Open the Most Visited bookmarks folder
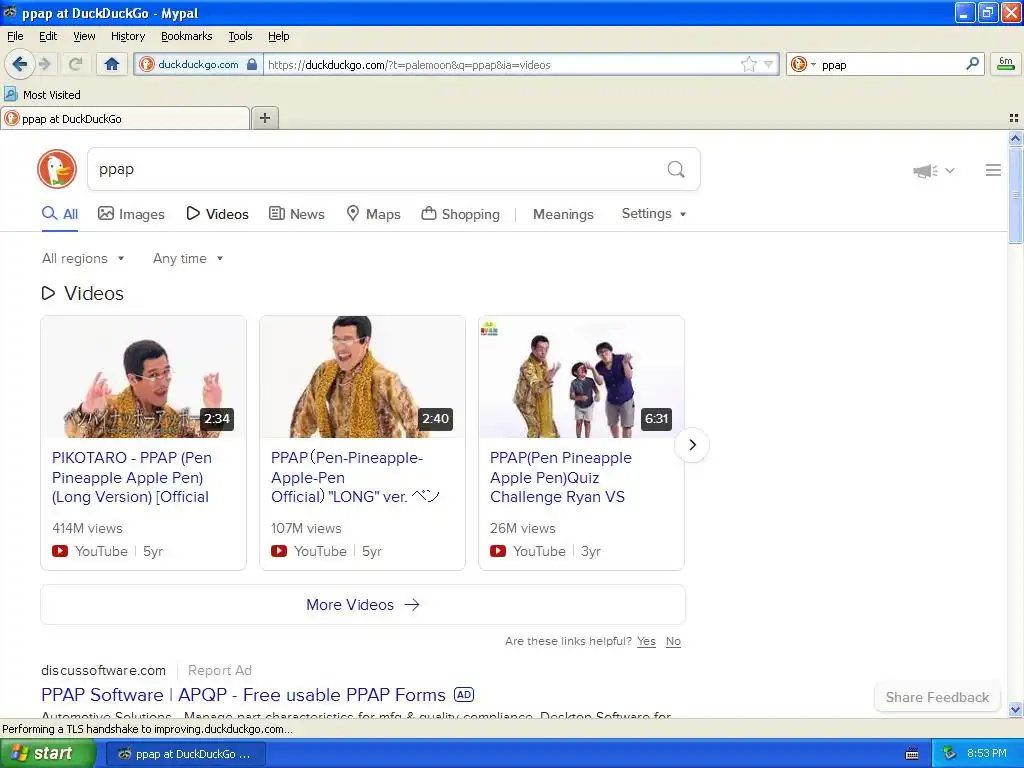This screenshot has height=768, width=1024. (x=43, y=95)
